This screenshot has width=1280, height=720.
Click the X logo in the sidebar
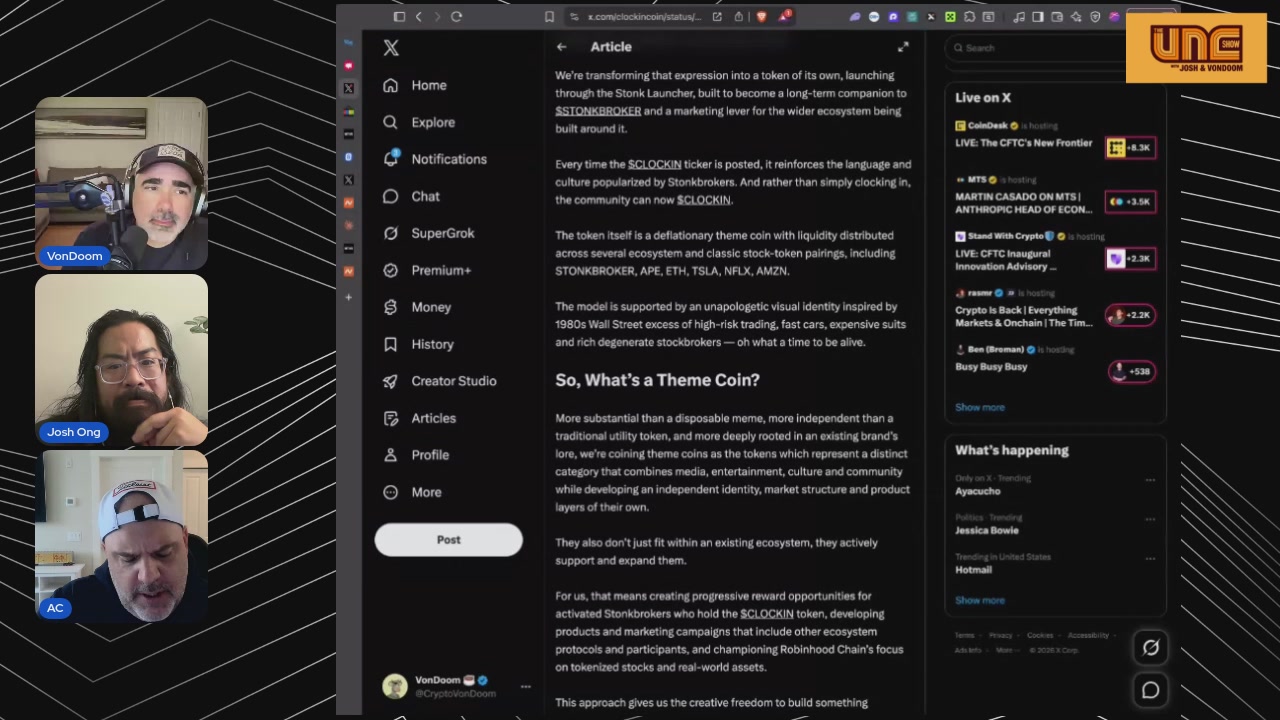pos(391,48)
